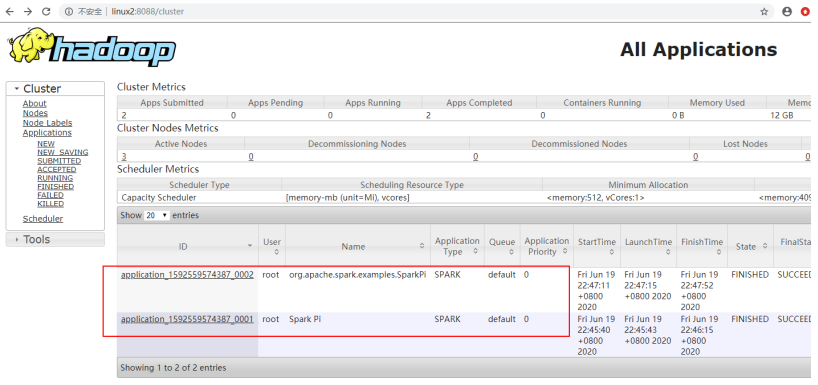Image resolution: width=818 pixels, height=385 pixels.
Task: Click the Capacity Scheduler value
Action: 159,198
